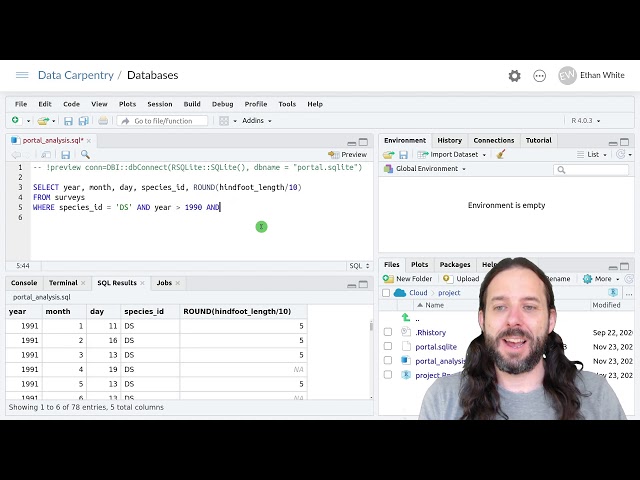Open the project folder path link
The image size is (640, 480).
coord(449,293)
